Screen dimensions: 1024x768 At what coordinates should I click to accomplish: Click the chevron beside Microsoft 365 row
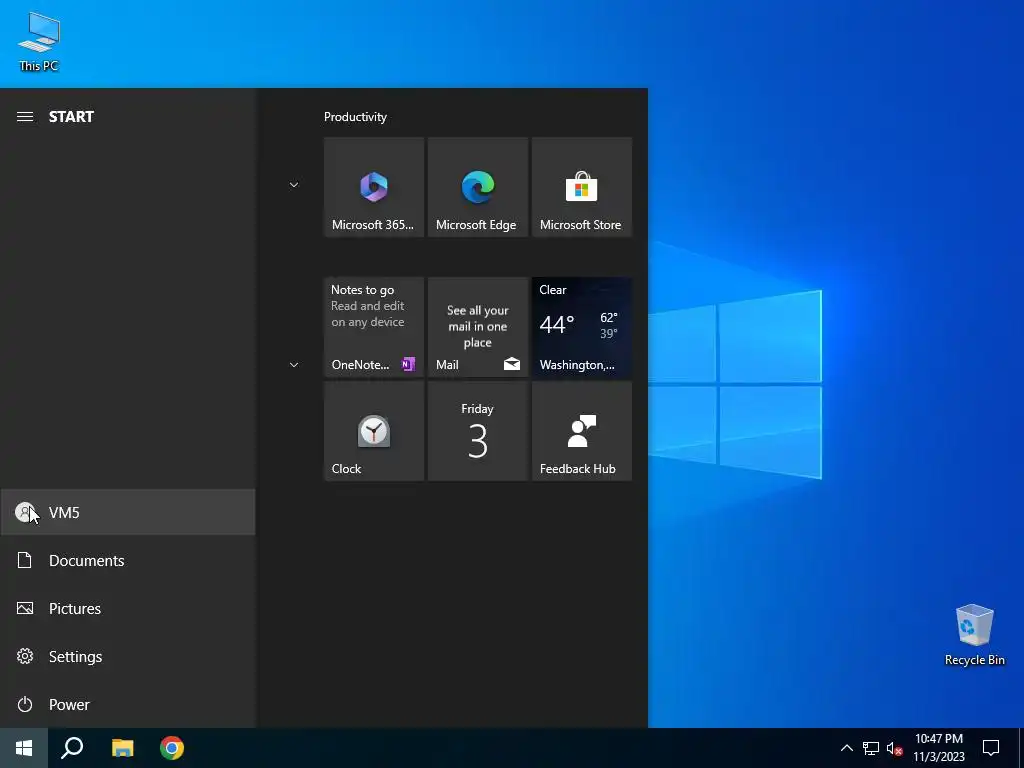coord(294,185)
